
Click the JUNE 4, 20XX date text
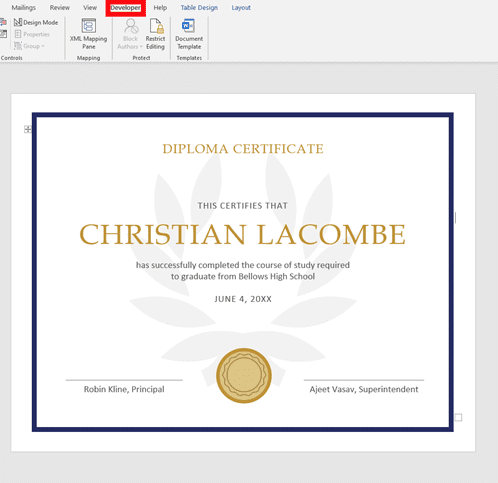(x=243, y=299)
